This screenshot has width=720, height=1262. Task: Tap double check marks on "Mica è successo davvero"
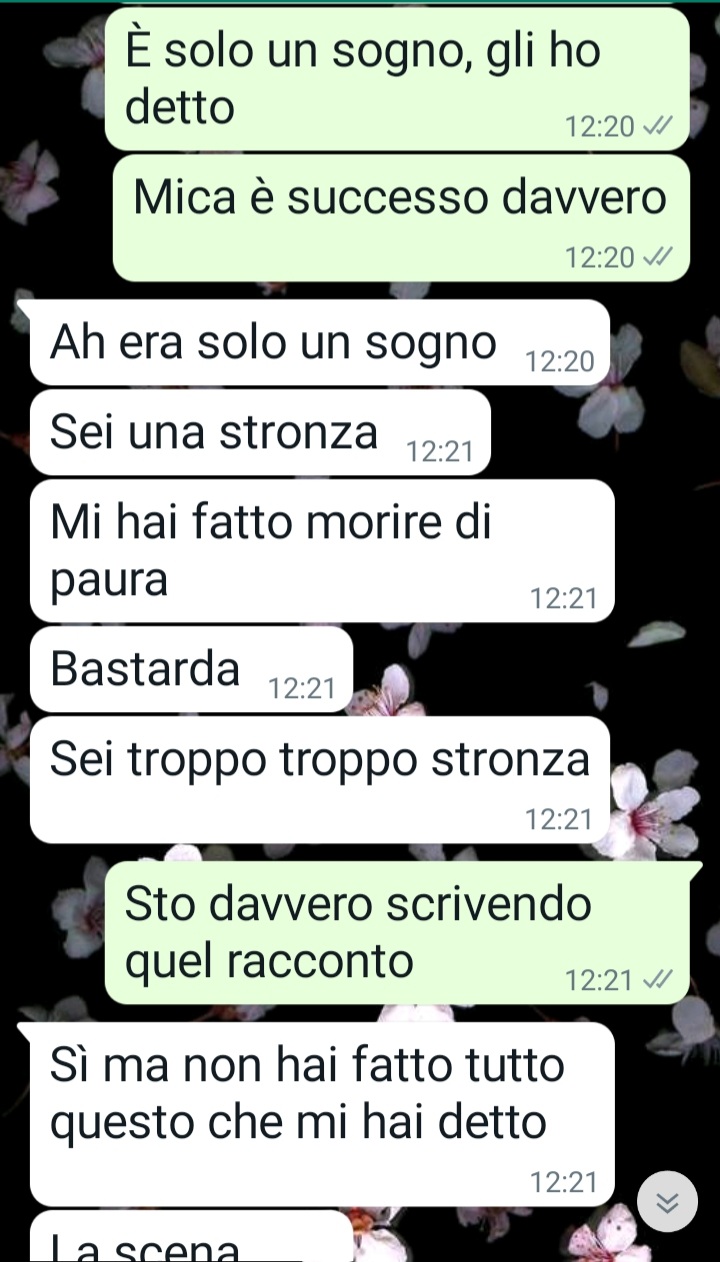(656, 257)
